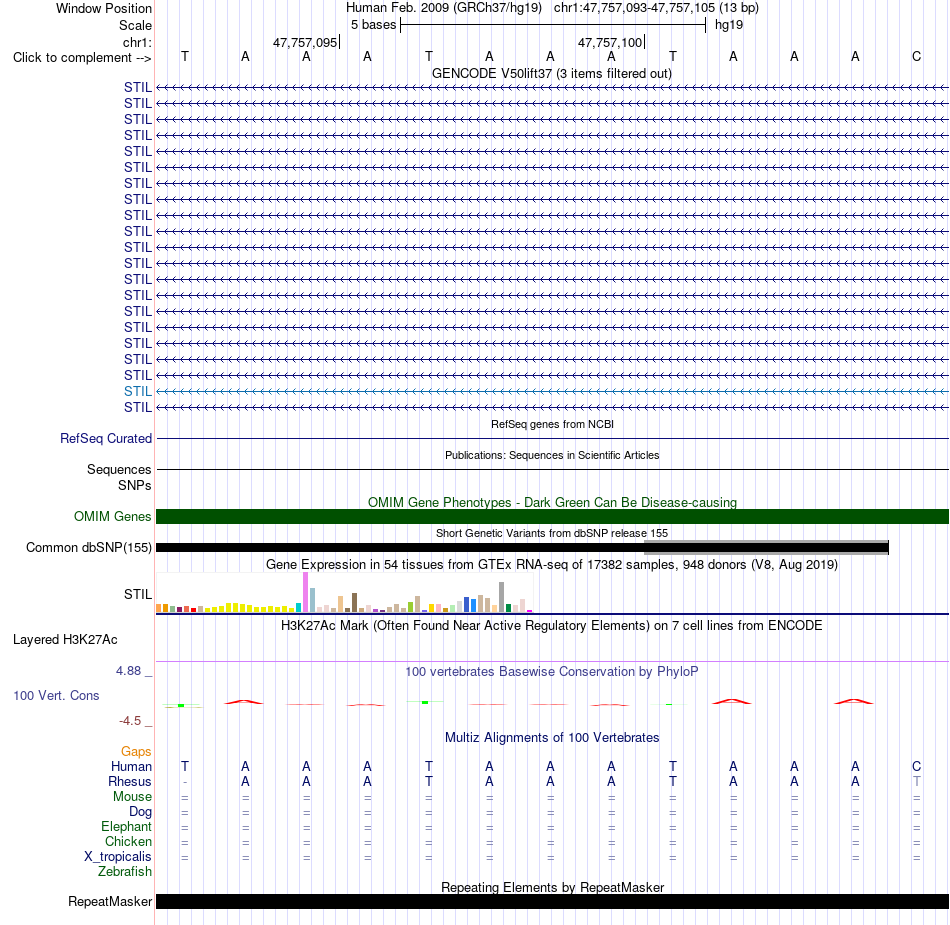
Task: Click the Elephant species label
Action: click(x=126, y=826)
